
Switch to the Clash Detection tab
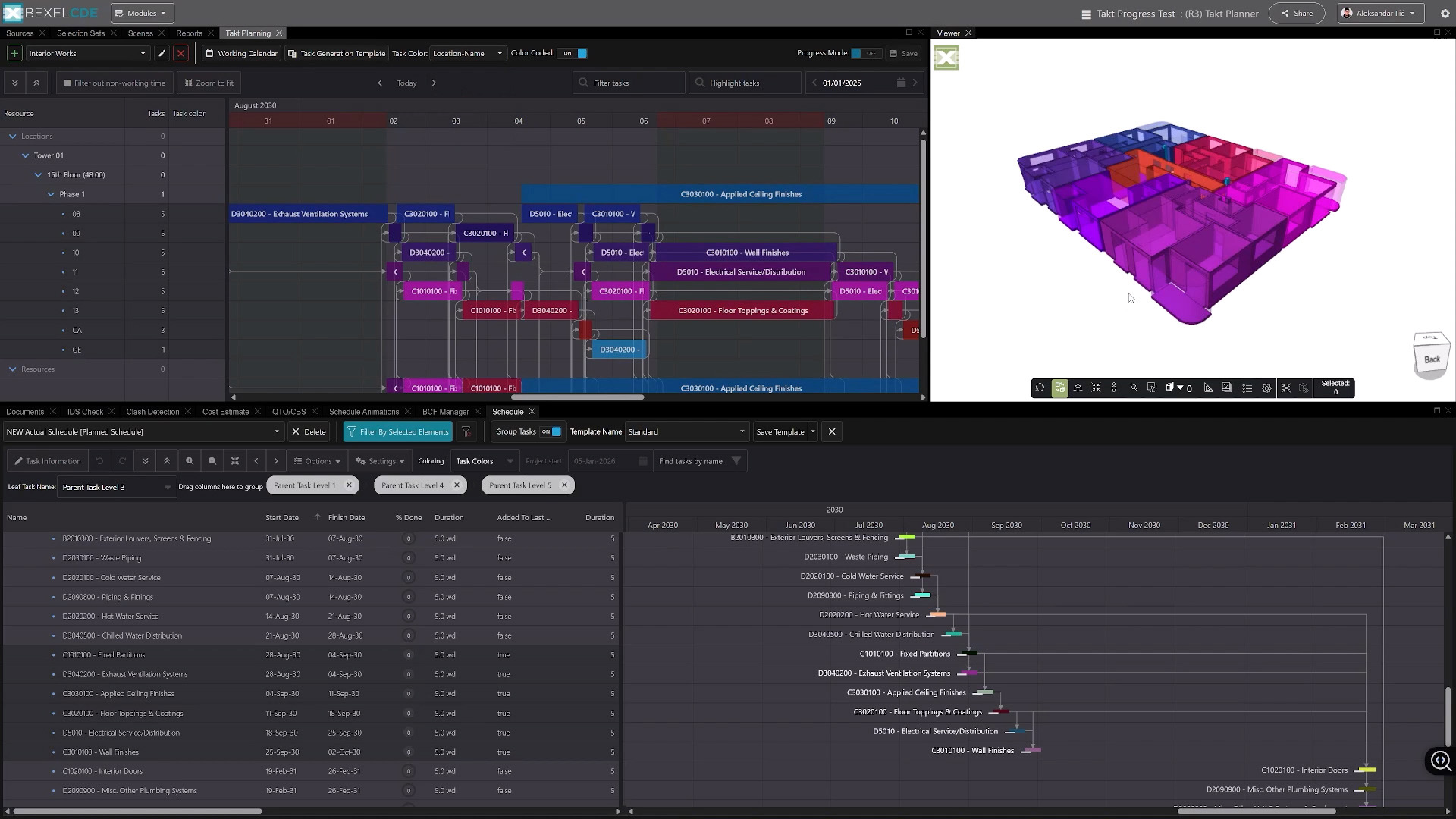(152, 411)
